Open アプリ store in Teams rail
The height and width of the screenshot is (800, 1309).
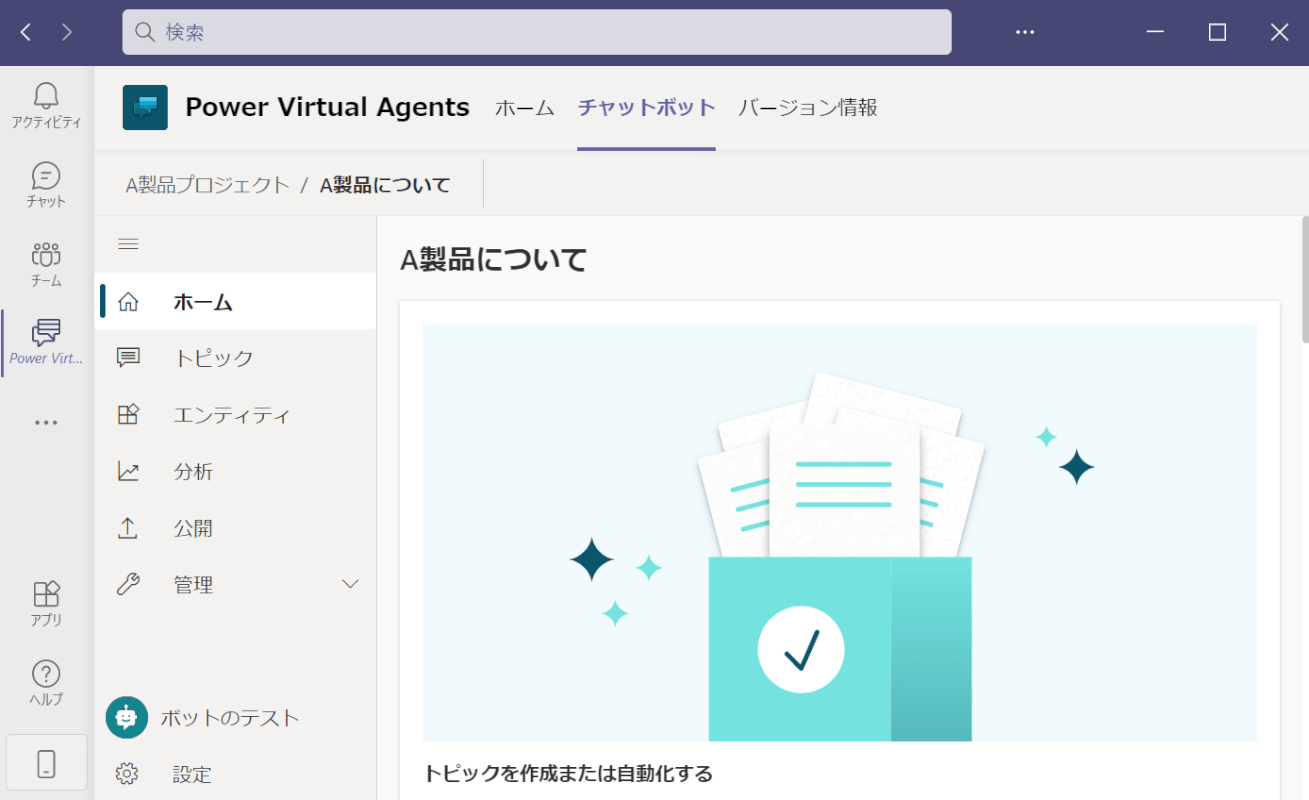point(46,603)
